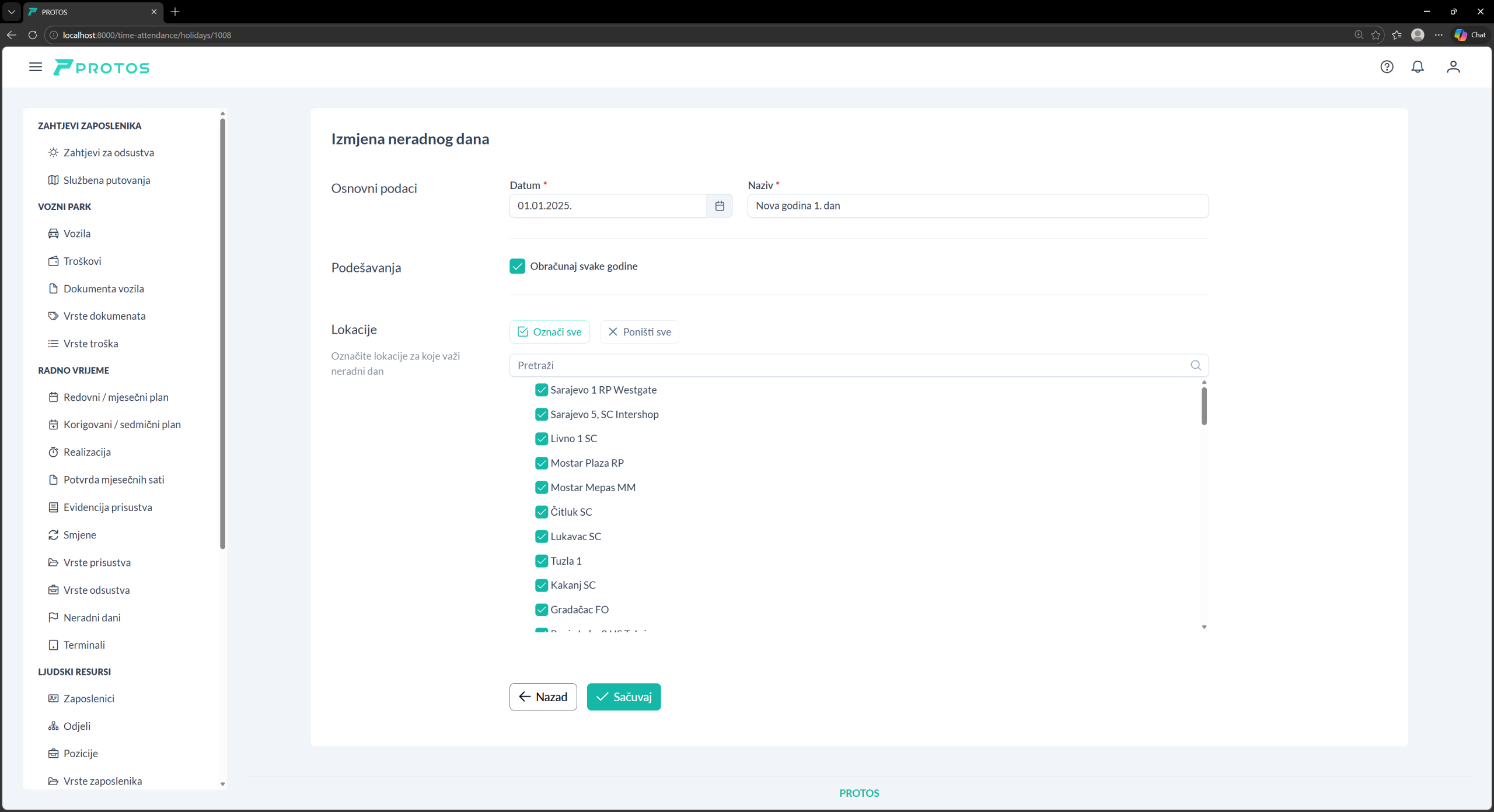Uncheck the Mostar Mepas MM location
Viewport: 1494px width, 812px height.
[542, 488]
